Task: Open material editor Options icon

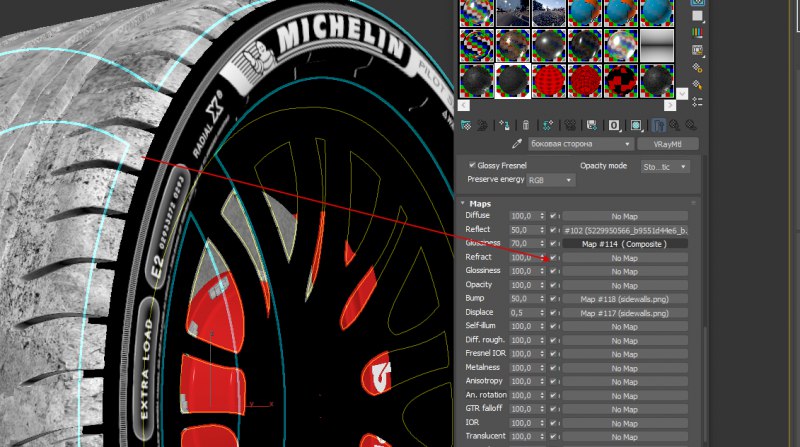Action: point(697,67)
